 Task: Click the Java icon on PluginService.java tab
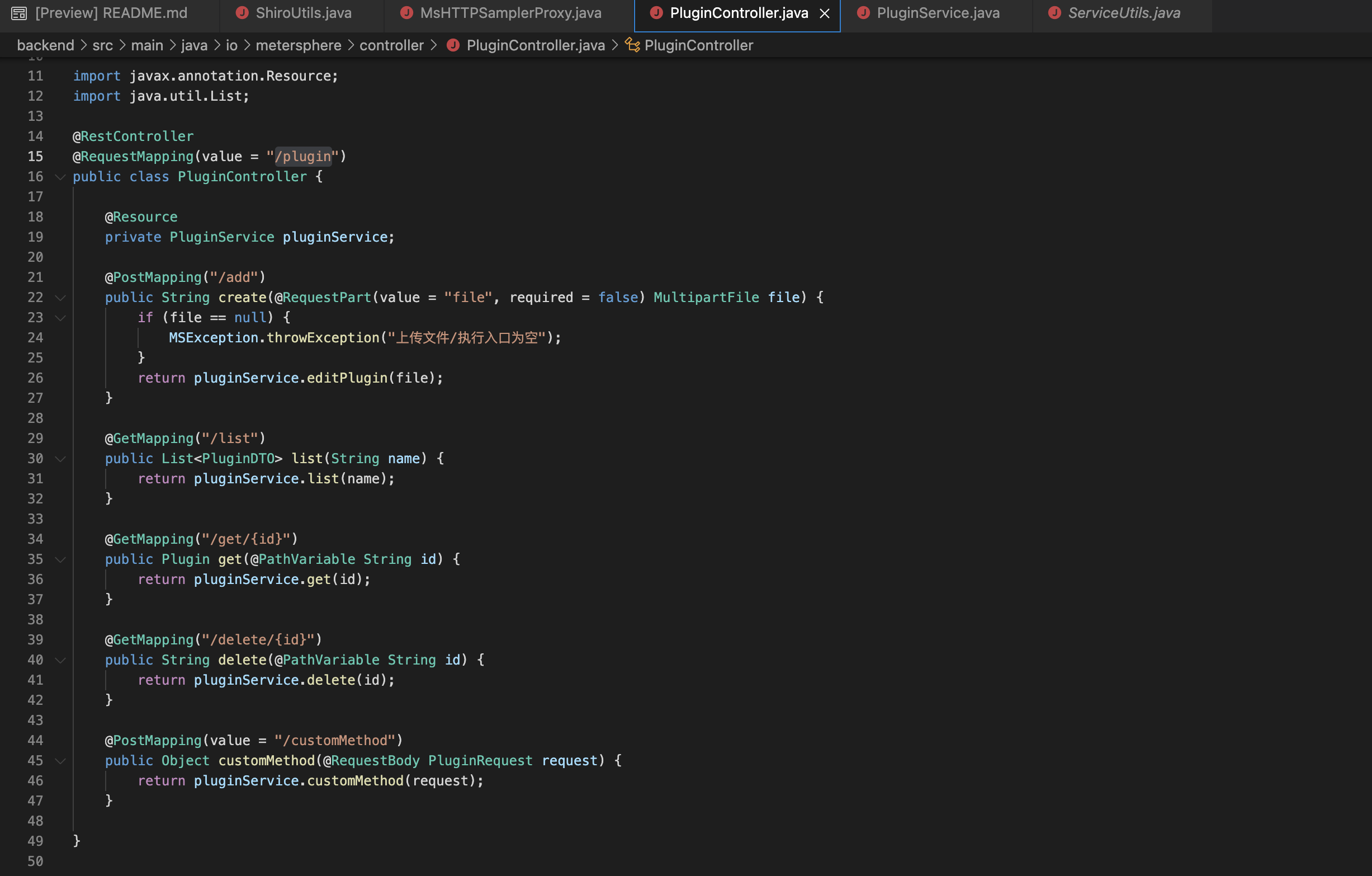point(863,13)
